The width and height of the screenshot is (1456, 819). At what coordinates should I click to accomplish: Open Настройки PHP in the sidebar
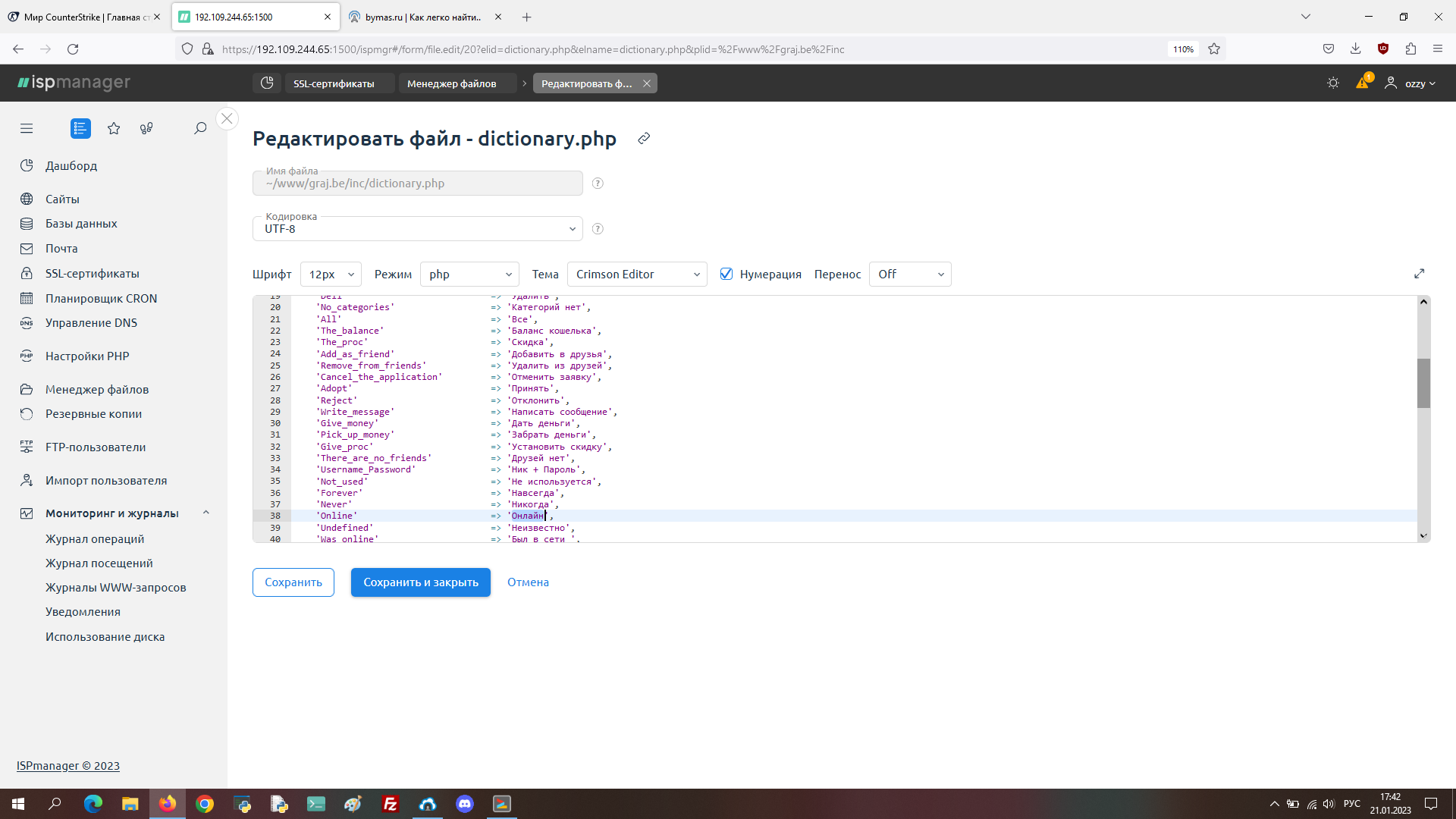point(87,356)
